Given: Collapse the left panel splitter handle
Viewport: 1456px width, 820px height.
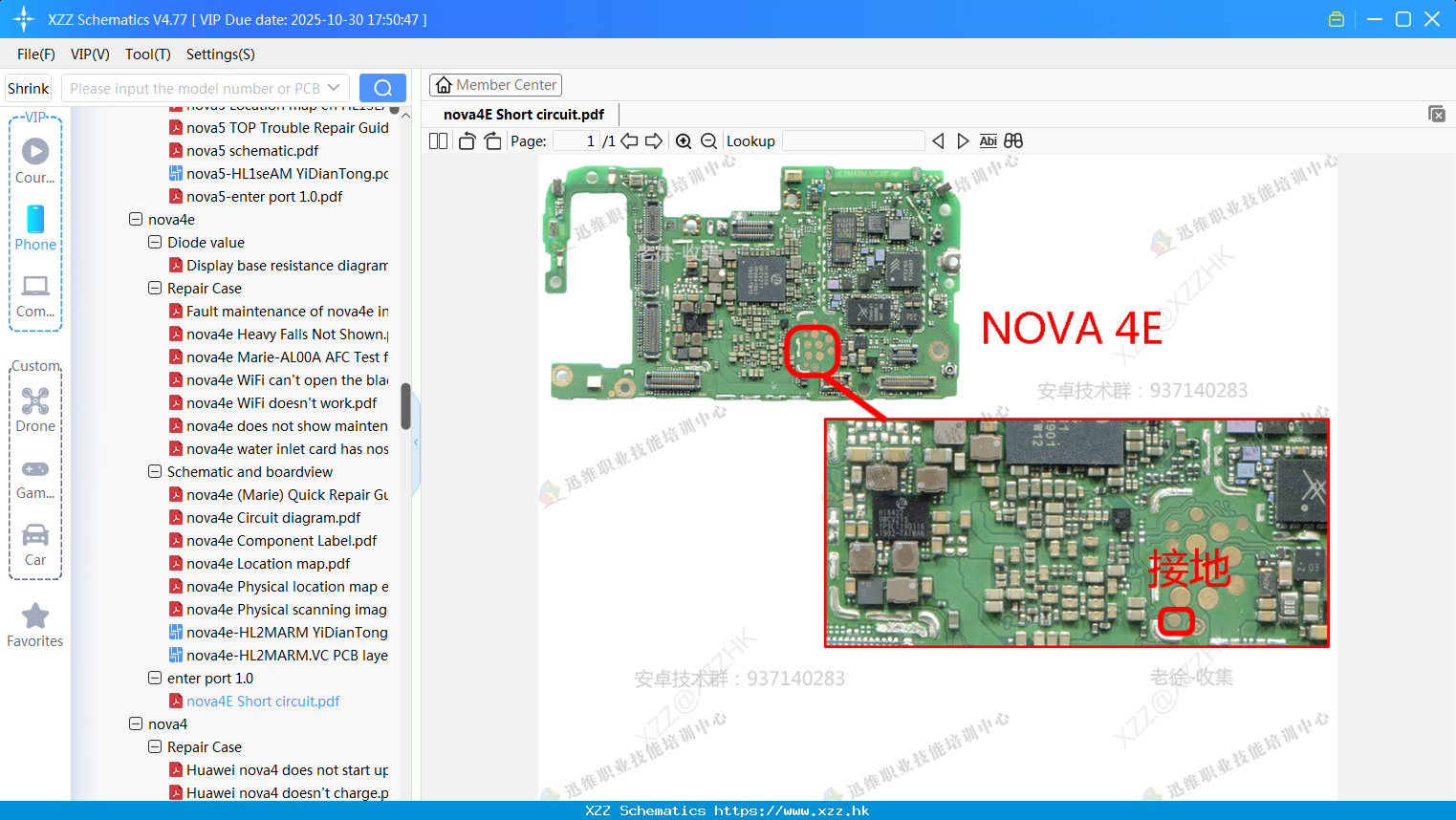Looking at the screenshot, I should 416,442.
